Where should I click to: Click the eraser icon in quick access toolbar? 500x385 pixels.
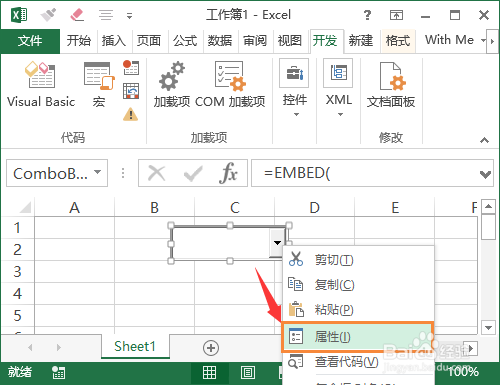77,15
